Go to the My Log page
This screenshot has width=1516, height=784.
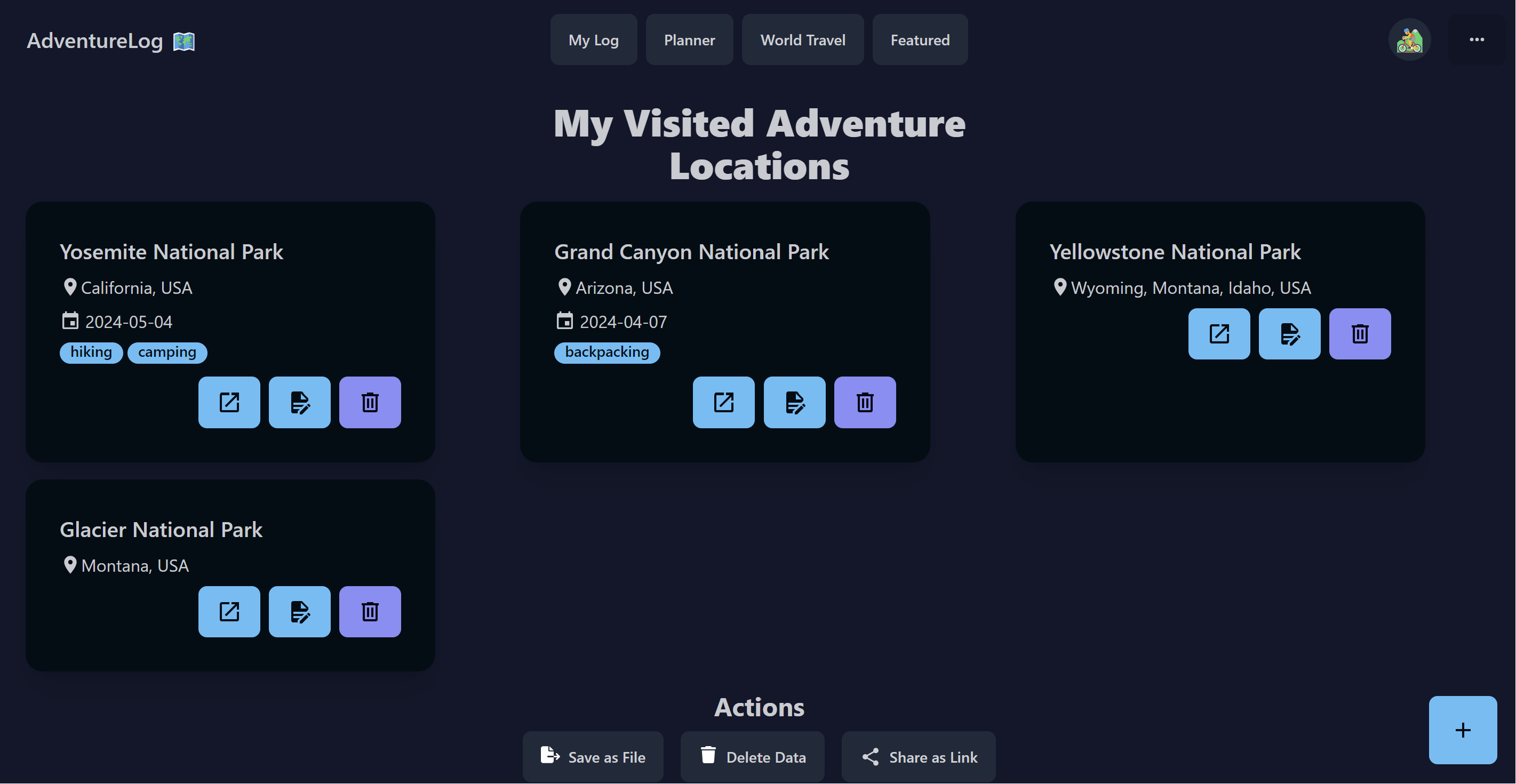pyautogui.click(x=593, y=39)
